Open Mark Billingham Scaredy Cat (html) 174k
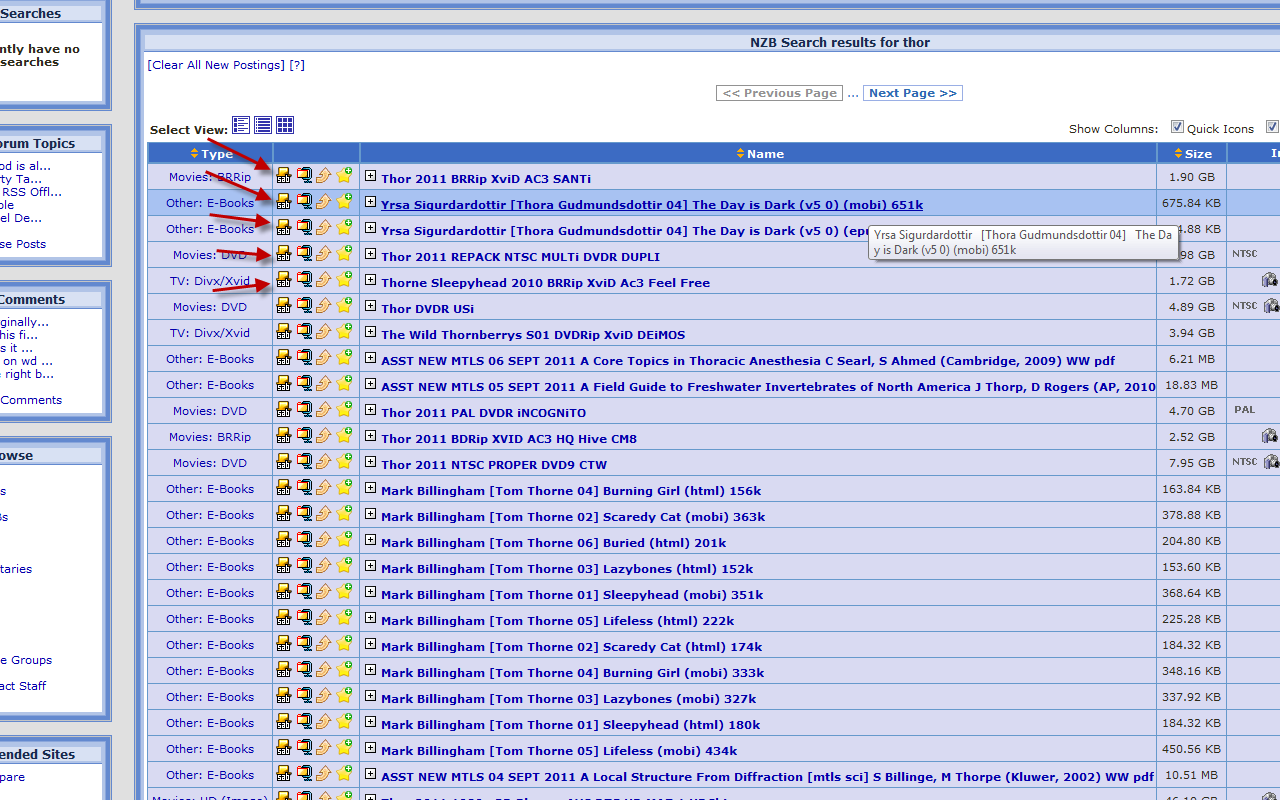Viewport: 1280px width, 800px height. (571, 647)
